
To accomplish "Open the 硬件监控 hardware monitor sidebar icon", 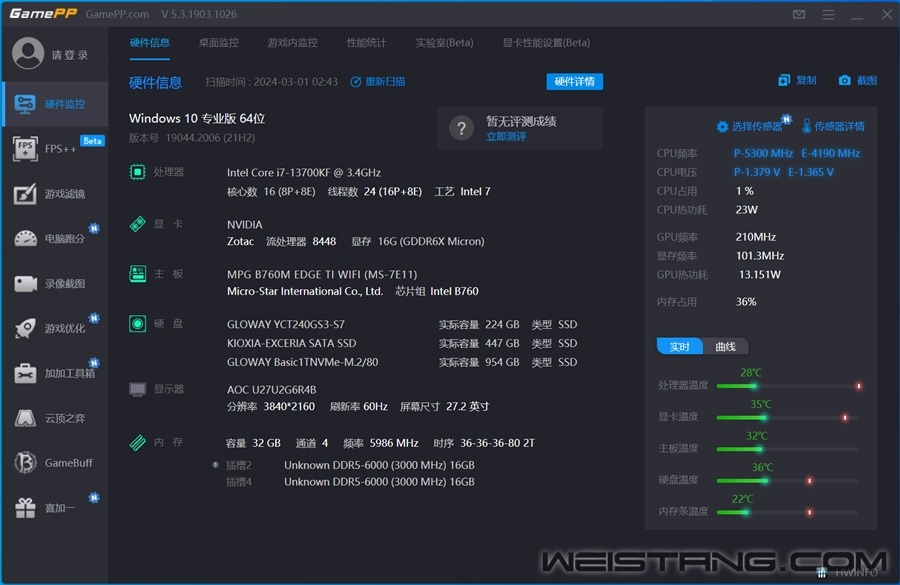I will (x=25, y=104).
